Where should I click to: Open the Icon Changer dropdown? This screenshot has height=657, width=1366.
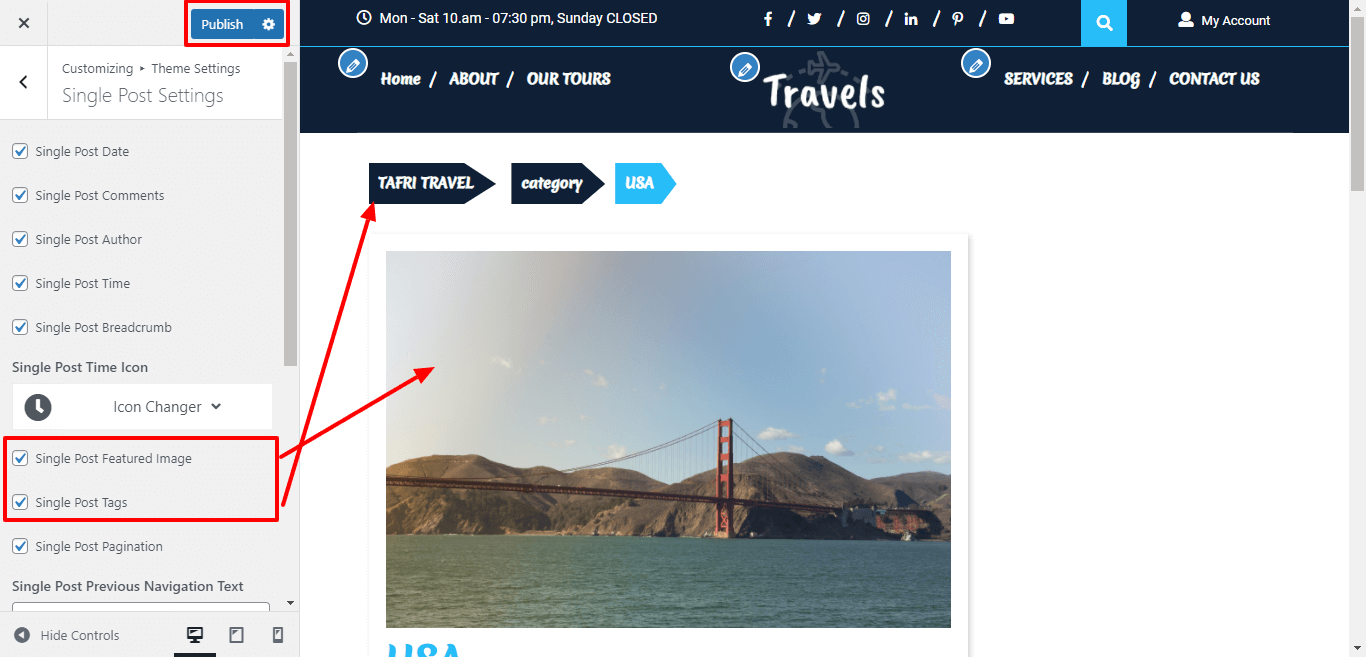coord(142,407)
